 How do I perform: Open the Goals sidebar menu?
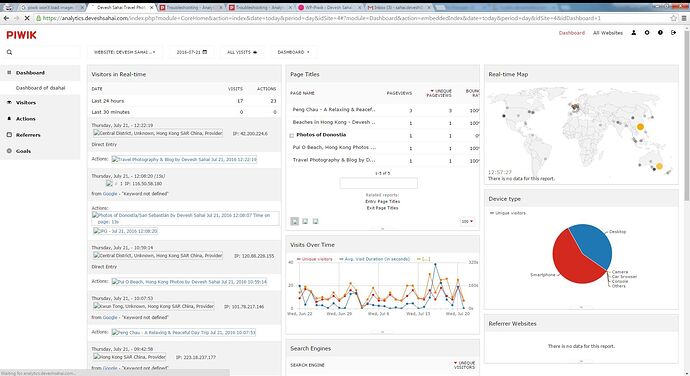tap(40, 151)
